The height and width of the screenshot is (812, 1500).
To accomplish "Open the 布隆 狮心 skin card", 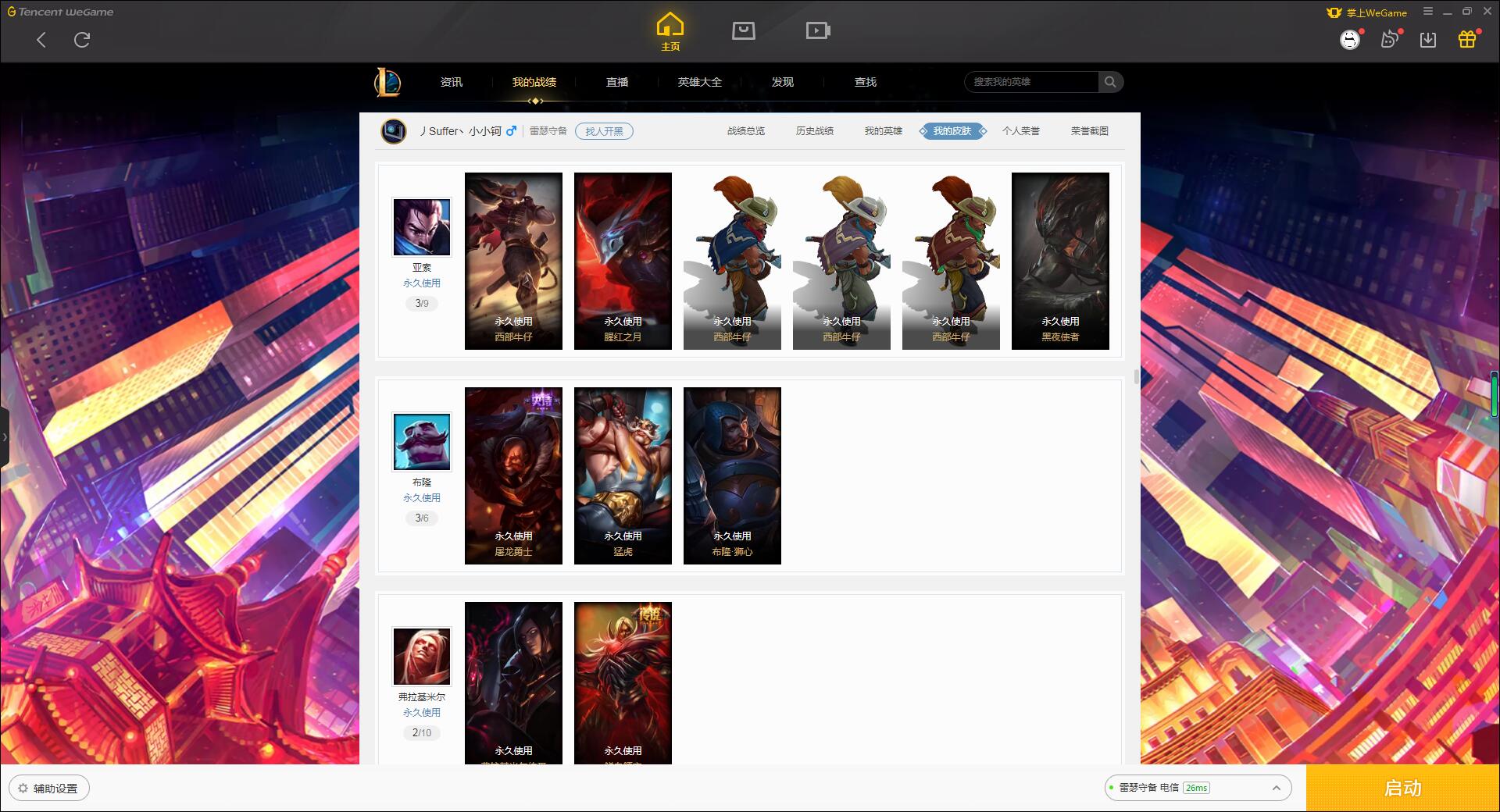I will click(732, 475).
